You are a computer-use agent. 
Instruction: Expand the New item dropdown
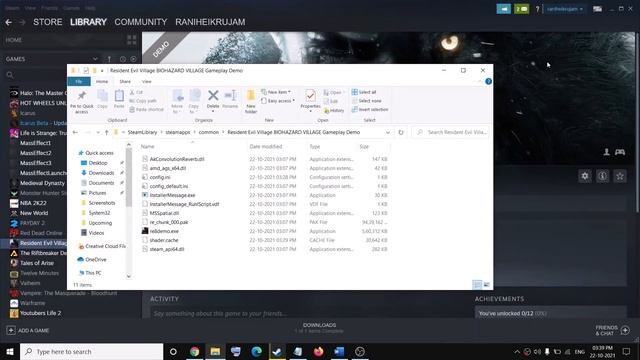point(276,92)
